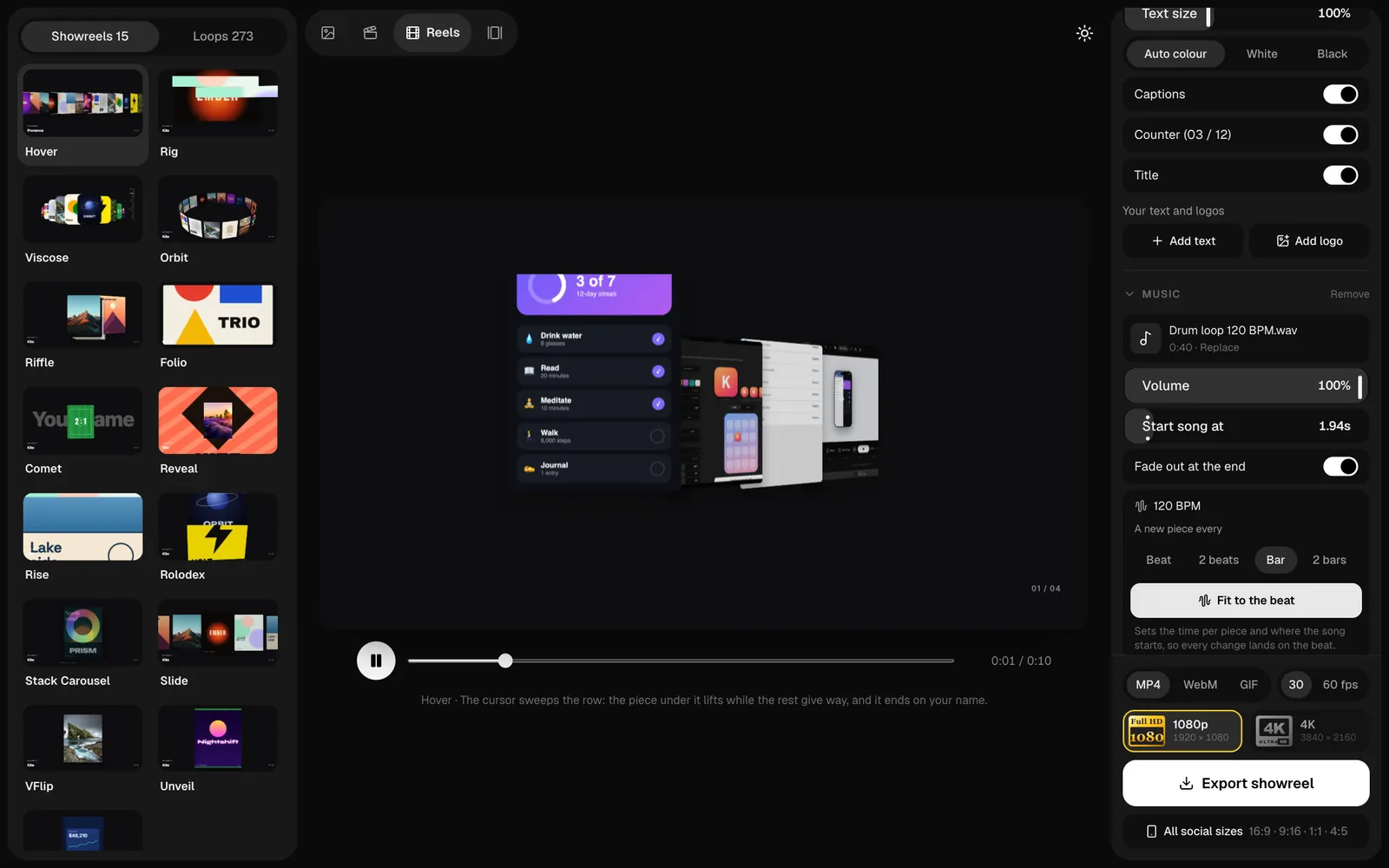Adjust the Start song at slider
The height and width of the screenshot is (868, 1389).
tap(1246, 426)
